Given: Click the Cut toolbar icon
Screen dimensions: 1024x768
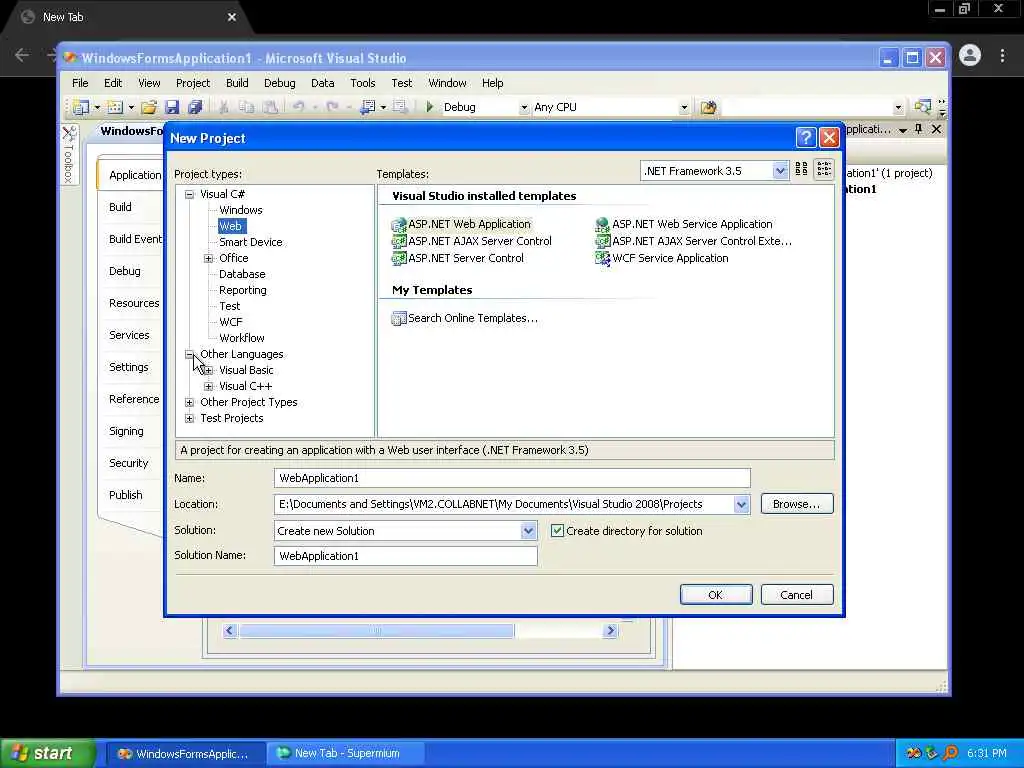Looking at the screenshot, I should pos(223,107).
